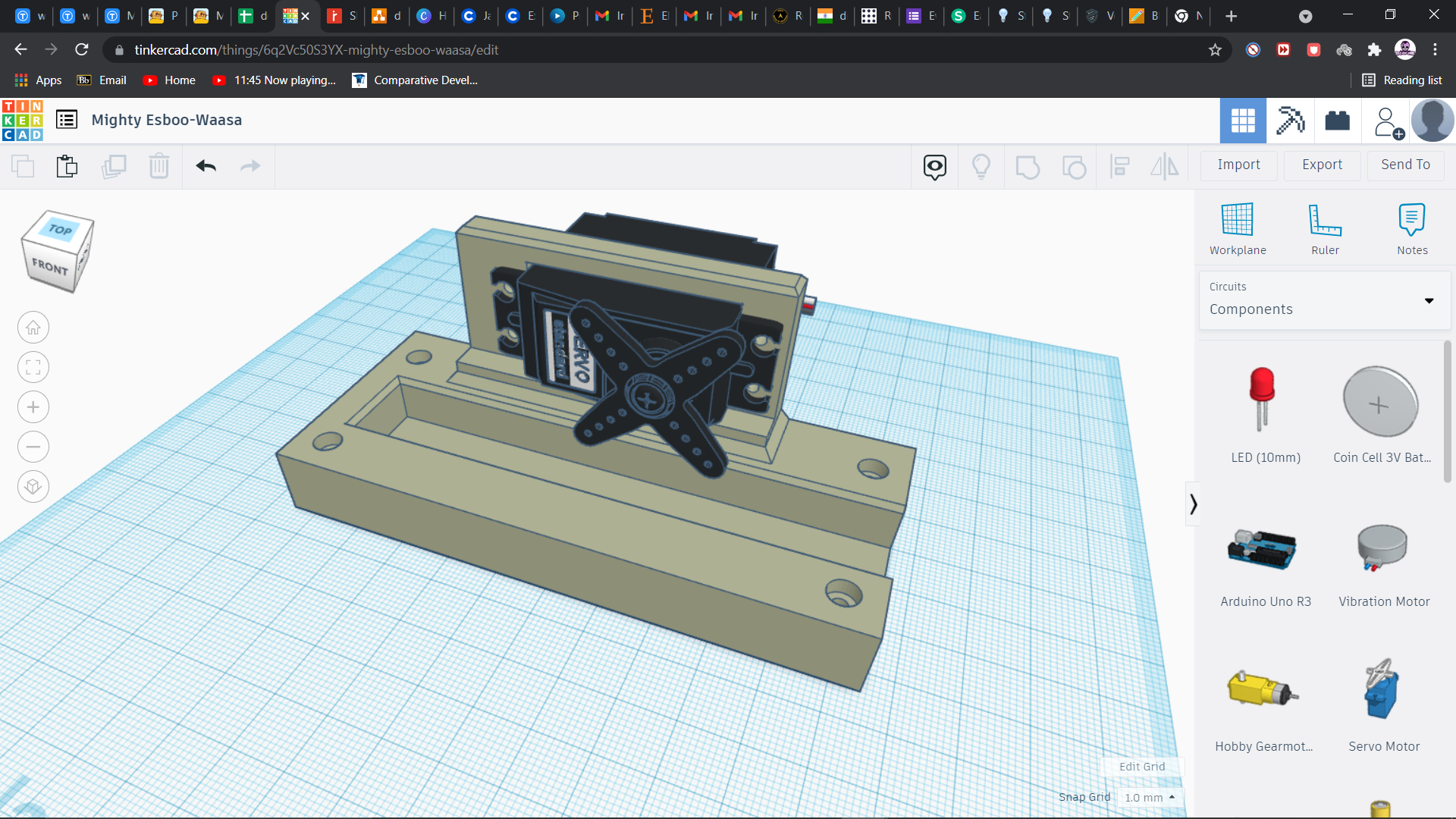Switch to 3D design grid view
The width and height of the screenshot is (1456, 819).
coord(1242,121)
